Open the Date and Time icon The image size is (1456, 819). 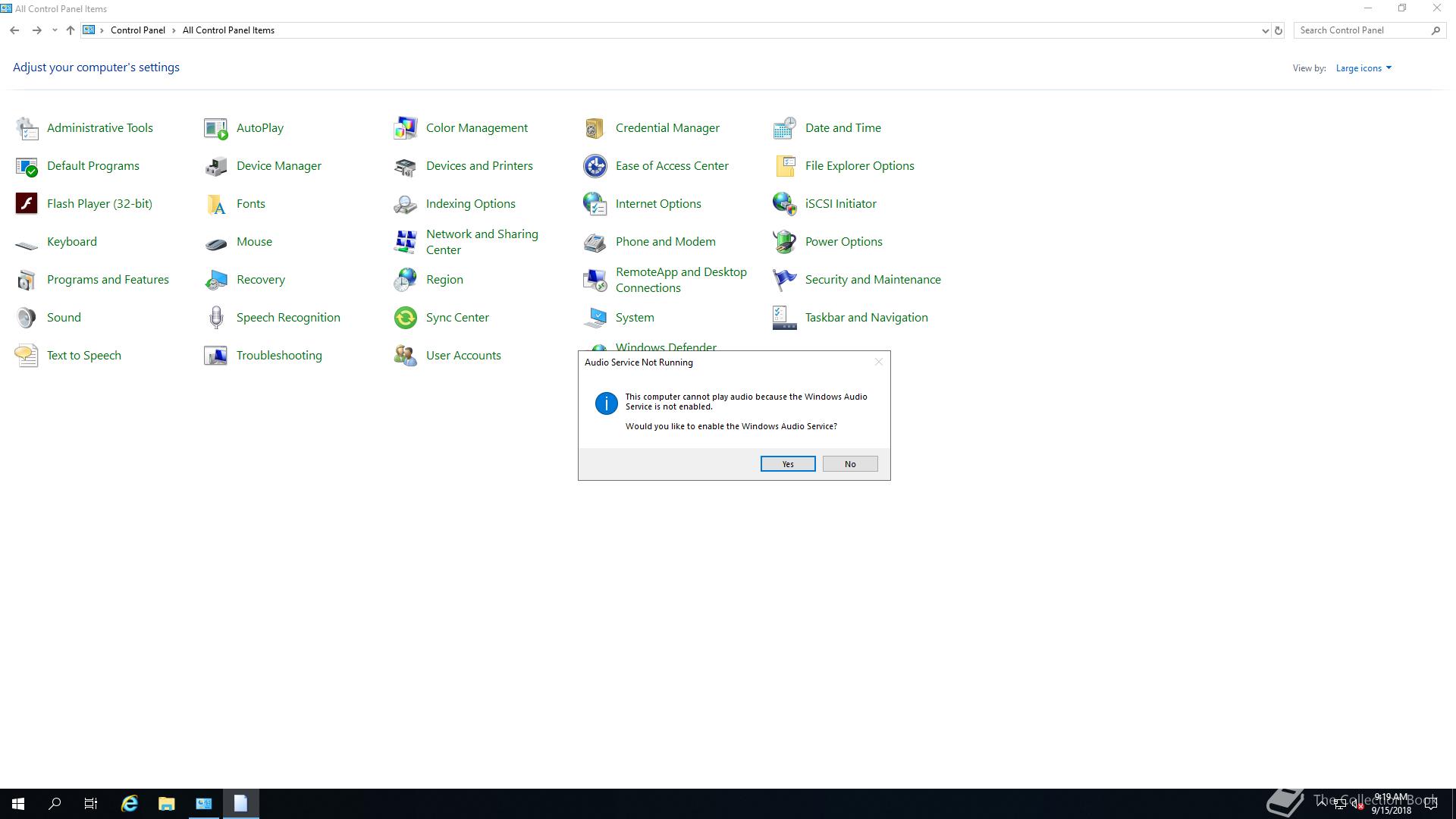[785, 128]
